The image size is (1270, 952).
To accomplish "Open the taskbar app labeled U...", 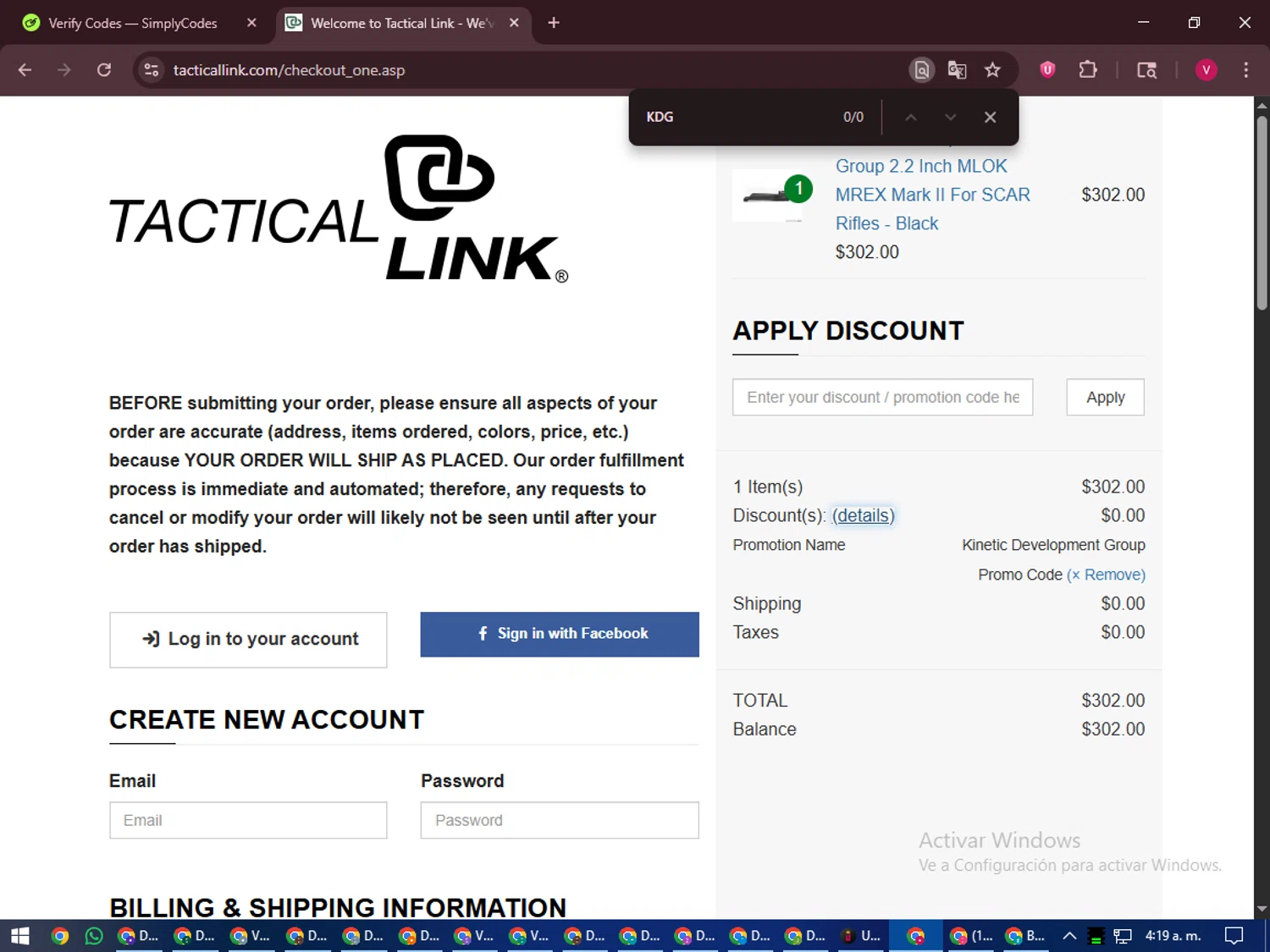I will 860,936.
